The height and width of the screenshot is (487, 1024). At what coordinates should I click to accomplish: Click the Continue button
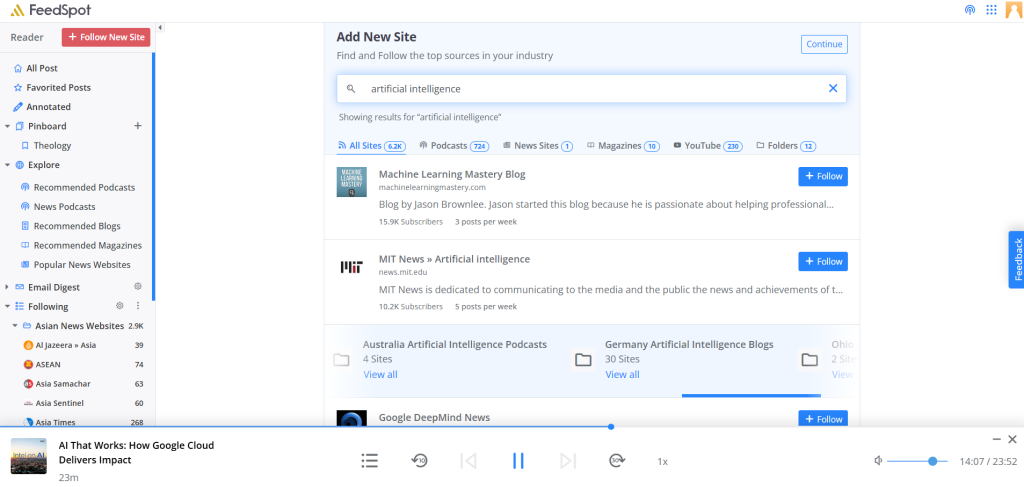pyautogui.click(x=824, y=44)
